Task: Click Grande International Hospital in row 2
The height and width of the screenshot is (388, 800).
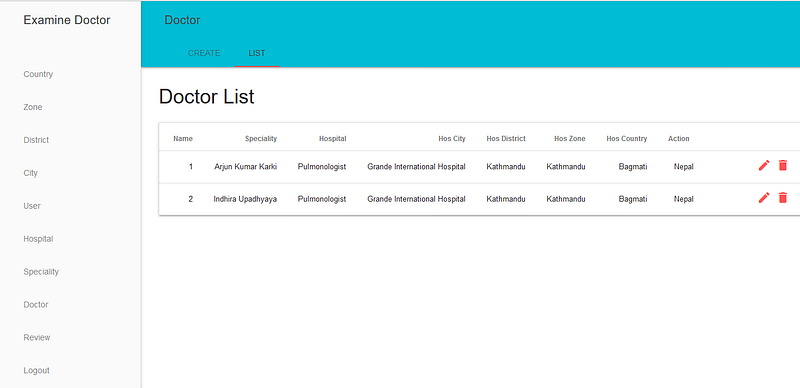Action: 416,199
